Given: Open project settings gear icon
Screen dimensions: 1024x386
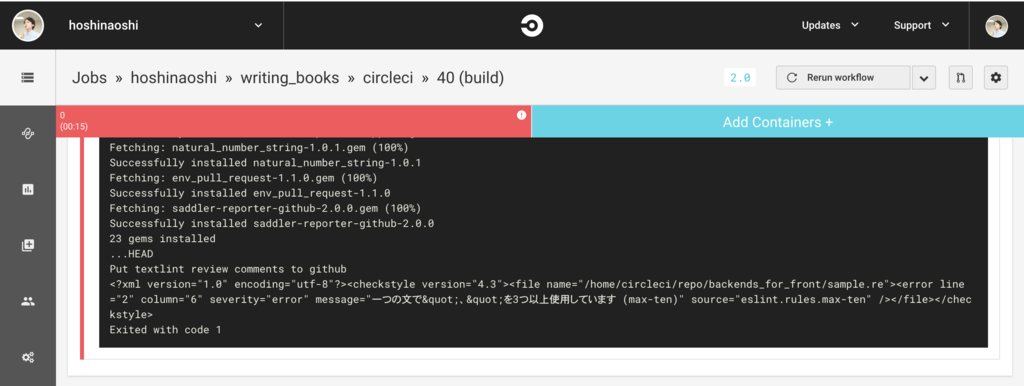Looking at the screenshot, I should (x=995, y=78).
